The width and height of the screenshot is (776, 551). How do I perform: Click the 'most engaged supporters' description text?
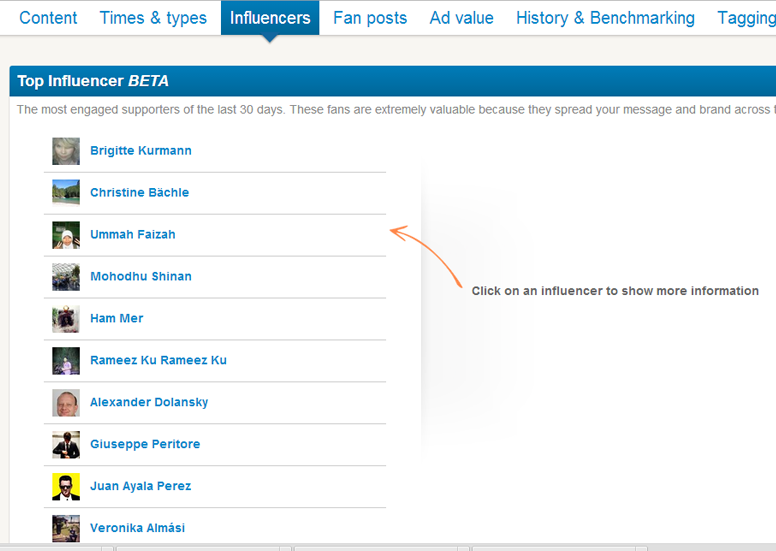coord(396,109)
